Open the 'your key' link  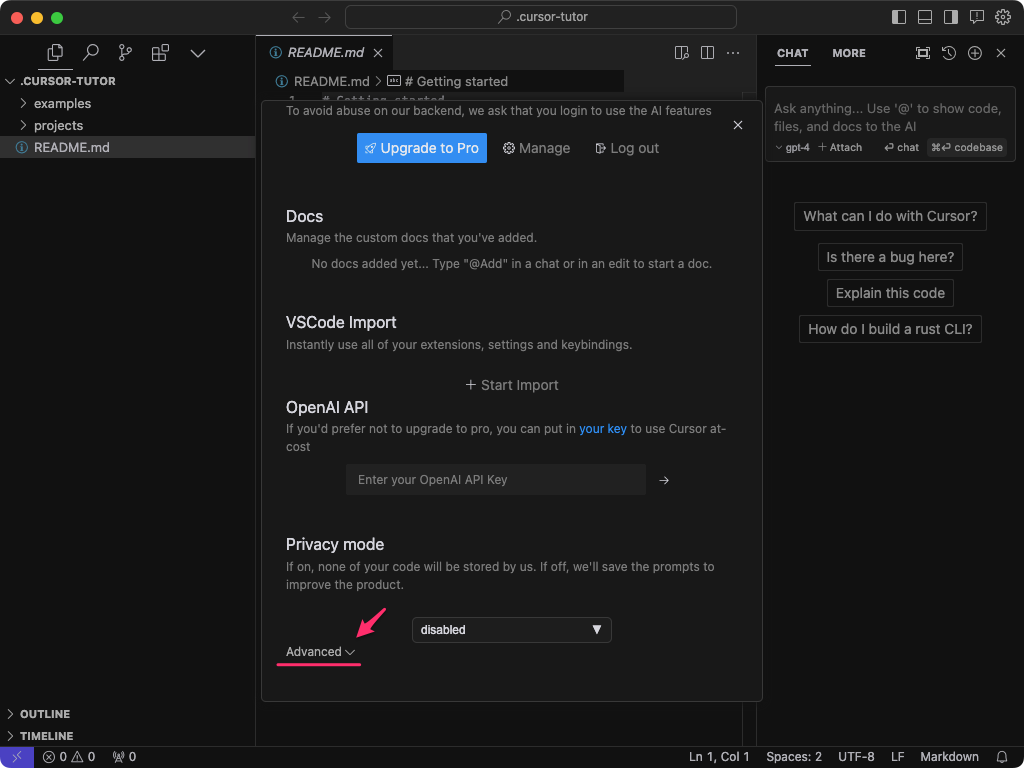click(x=603, y=429)
